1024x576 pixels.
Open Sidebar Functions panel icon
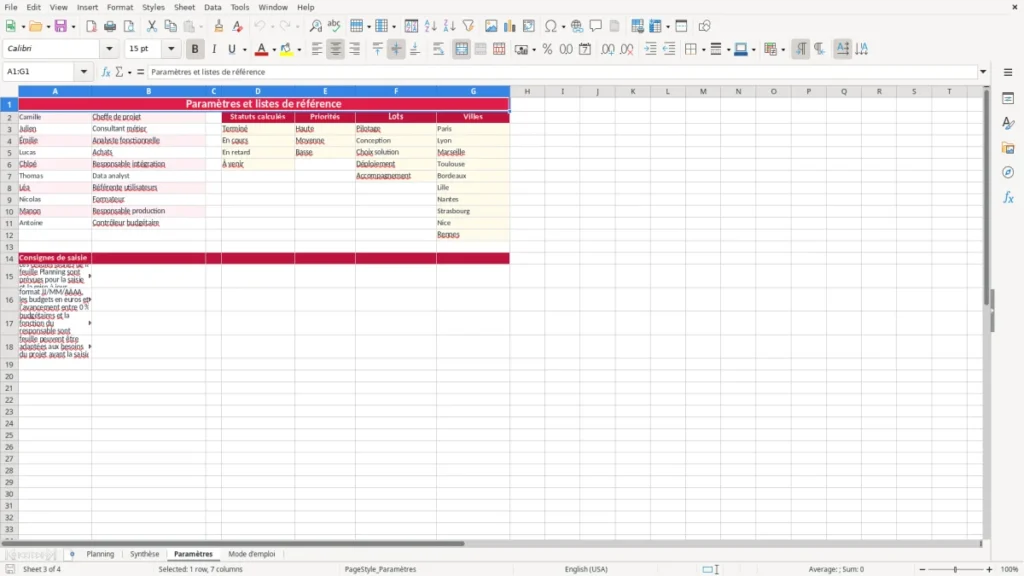1008,197
